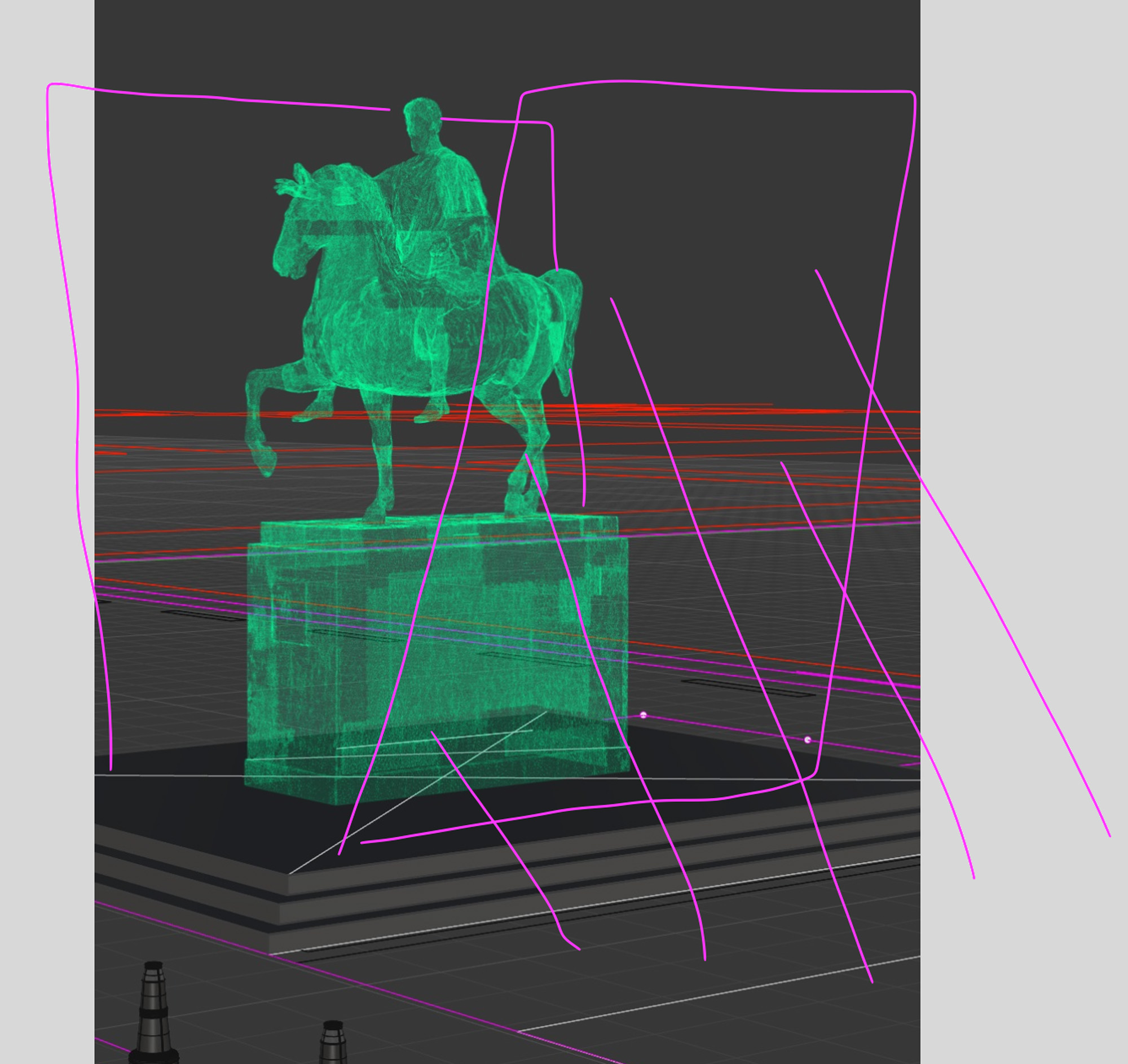The height and width of the screenshot is (1064, 1128).
Task: Click the white path handle farther from the pedestal
Action: 808,740
